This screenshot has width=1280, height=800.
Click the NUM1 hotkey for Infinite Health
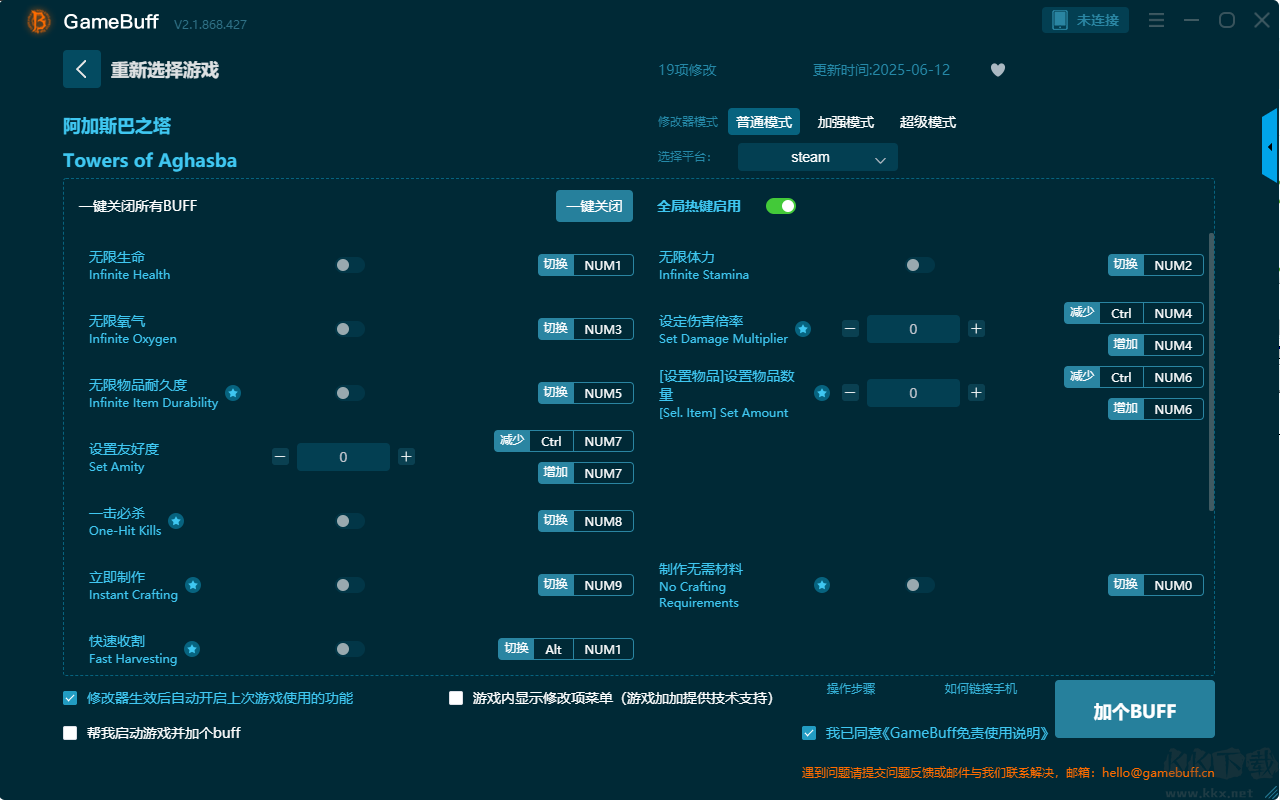click(586, 265)
